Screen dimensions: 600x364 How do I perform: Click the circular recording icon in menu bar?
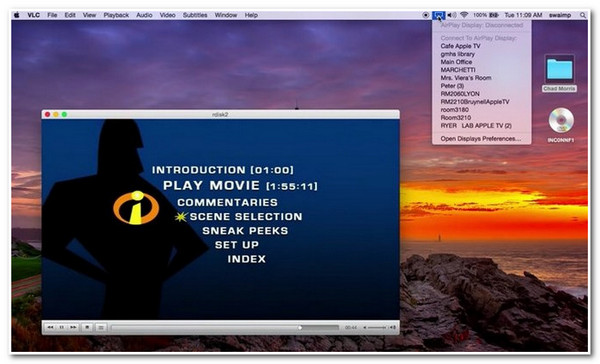click(426, 15)
